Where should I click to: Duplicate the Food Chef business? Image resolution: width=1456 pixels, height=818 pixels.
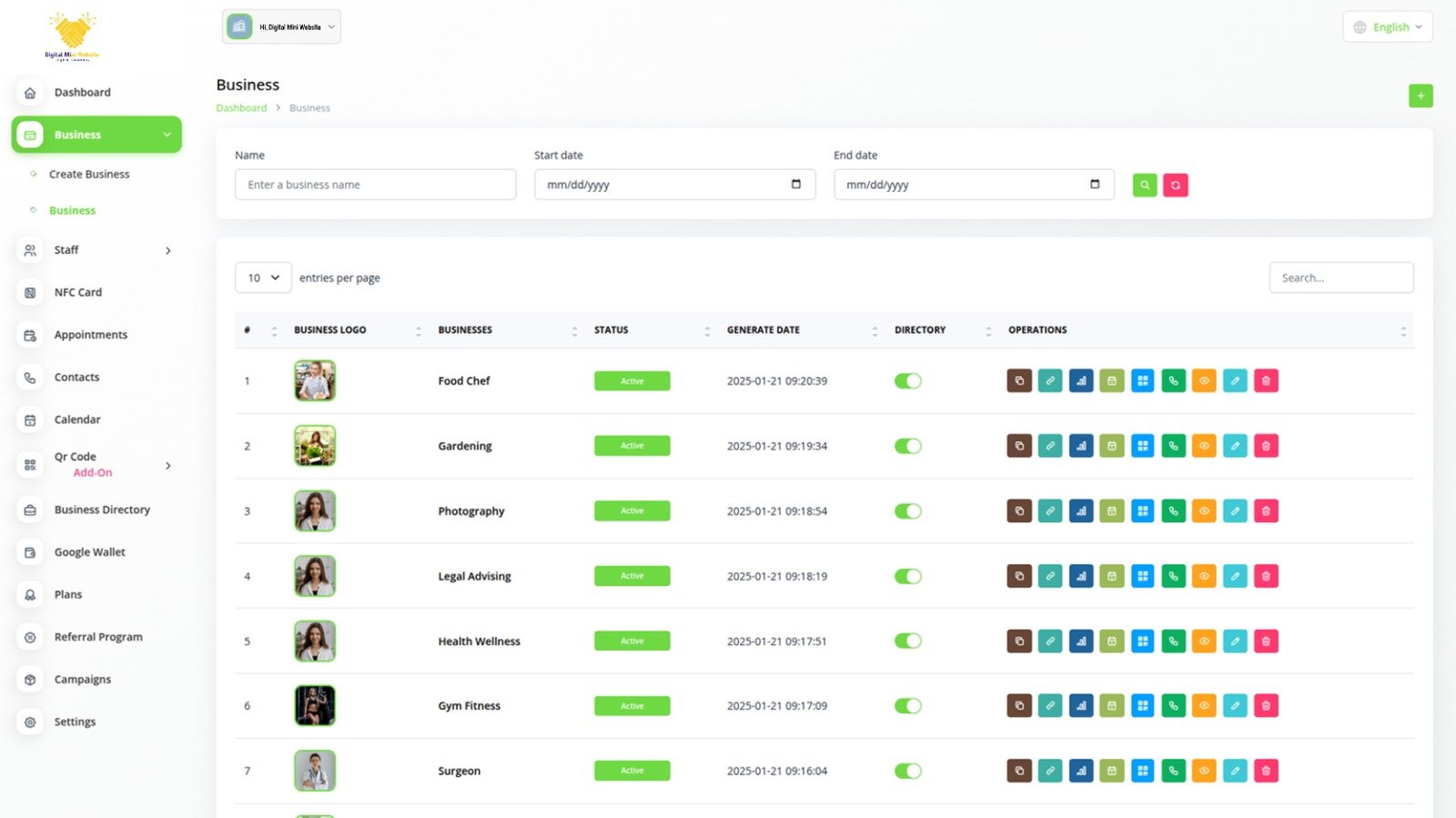coord(1019,380)
